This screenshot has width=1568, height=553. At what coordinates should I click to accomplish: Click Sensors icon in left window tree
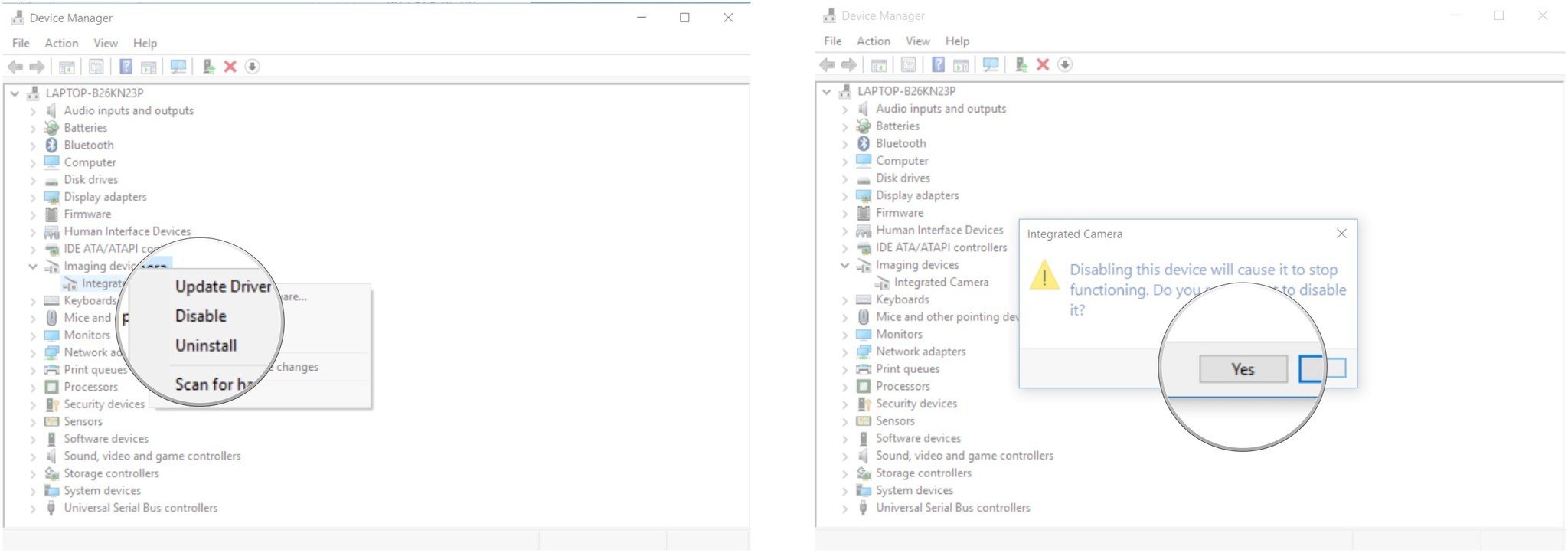[51, 421]
